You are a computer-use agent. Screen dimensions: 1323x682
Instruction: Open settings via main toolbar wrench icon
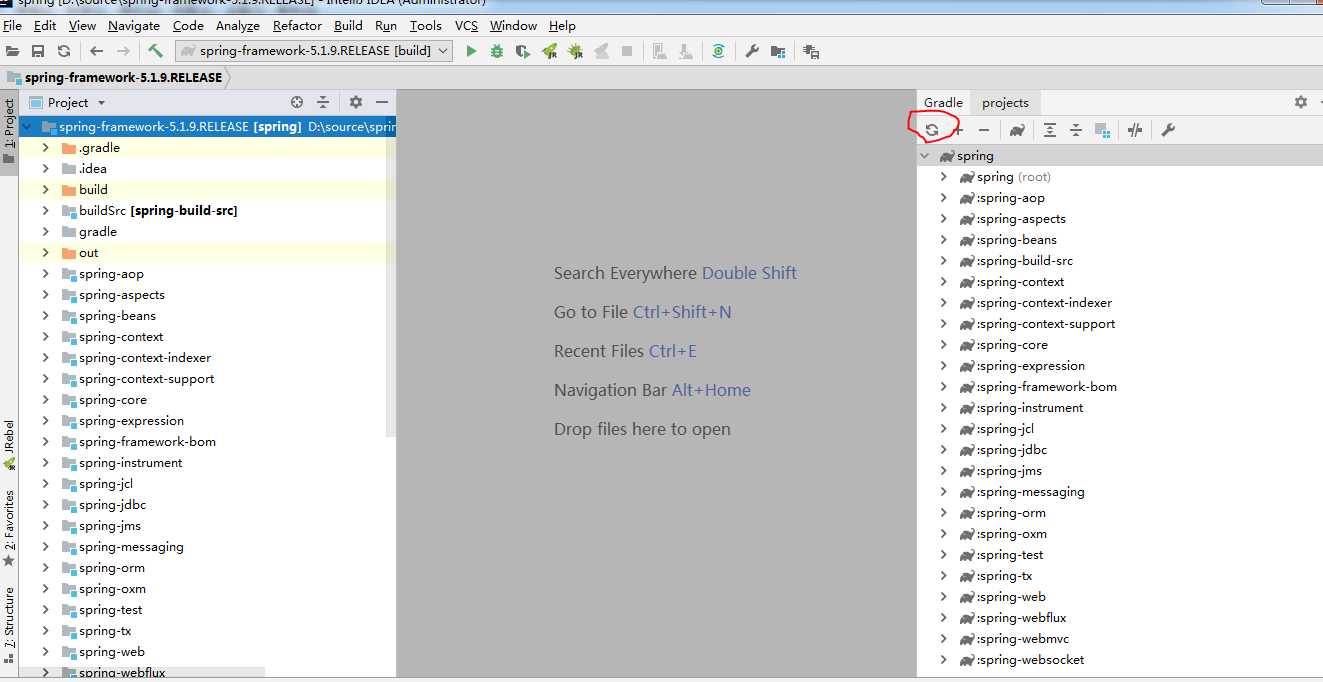point(752,51)
